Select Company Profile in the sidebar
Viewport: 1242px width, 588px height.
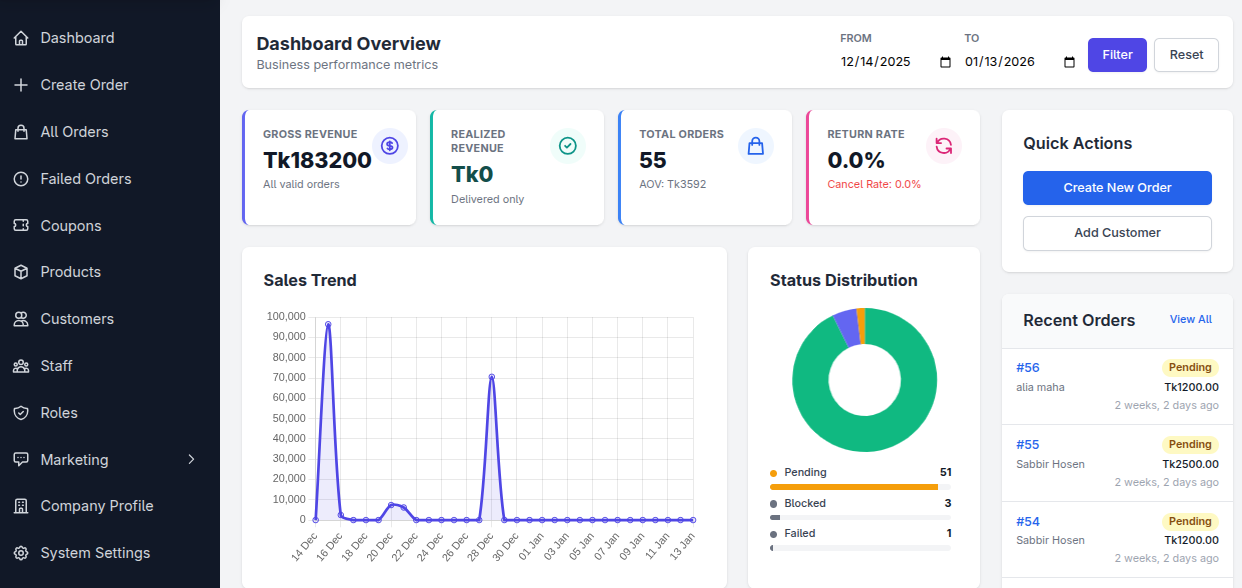20,505
